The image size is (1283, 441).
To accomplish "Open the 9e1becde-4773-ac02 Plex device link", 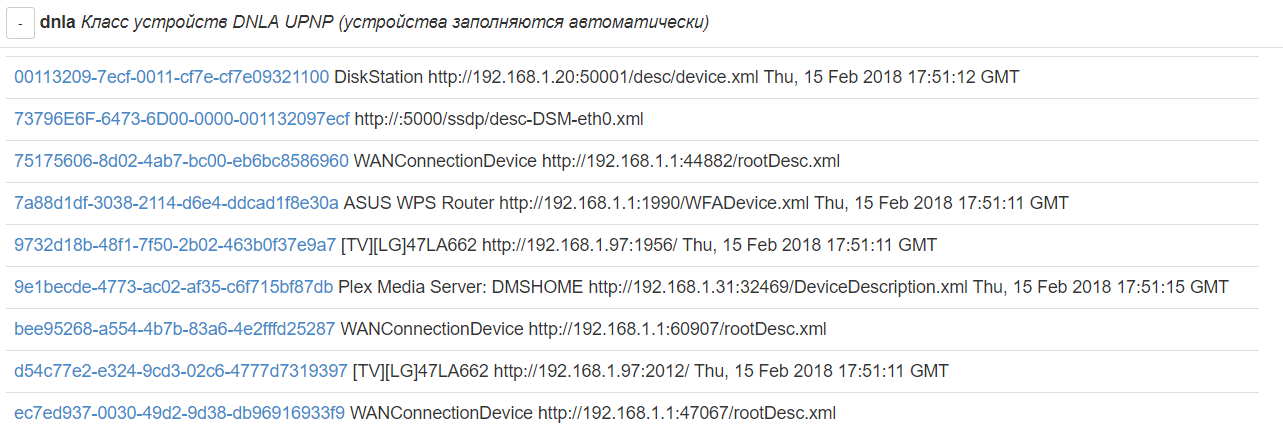I will [x=173, y=287].
